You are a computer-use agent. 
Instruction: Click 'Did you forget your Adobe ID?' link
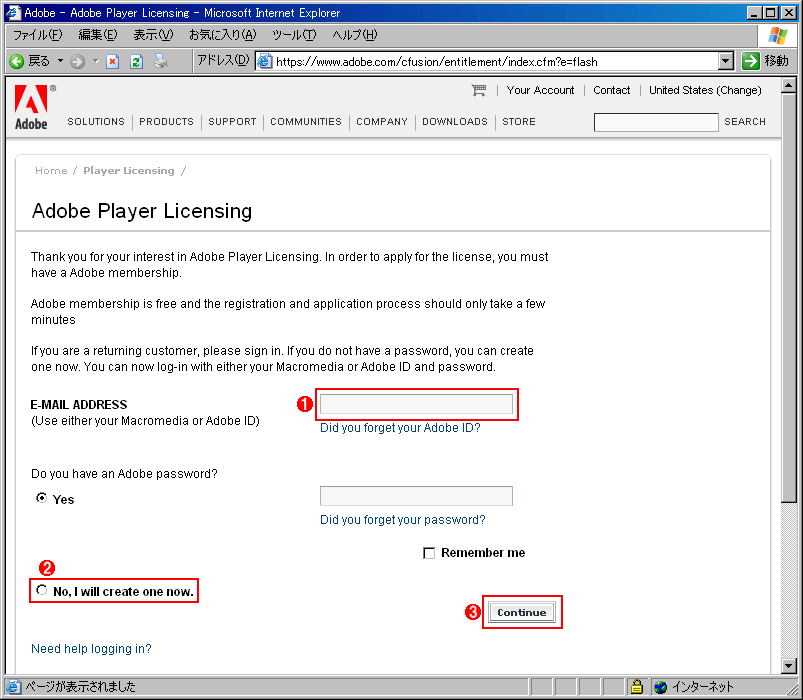coord(400,428)
